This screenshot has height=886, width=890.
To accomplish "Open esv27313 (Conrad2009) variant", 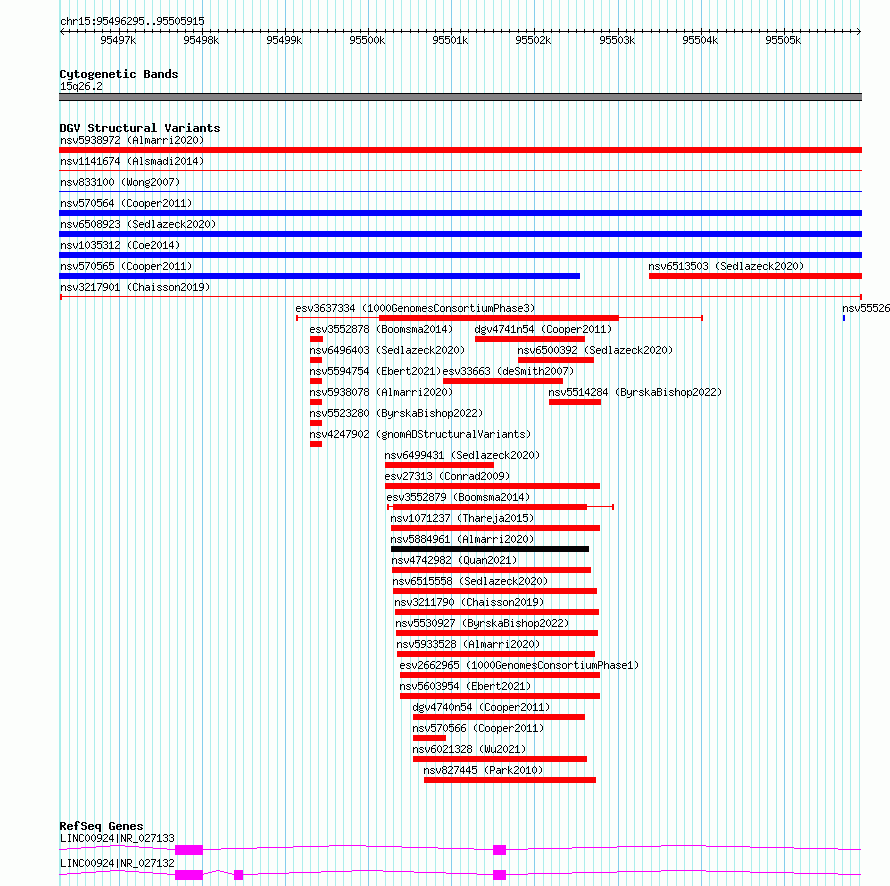I will [x=447, y=476].
